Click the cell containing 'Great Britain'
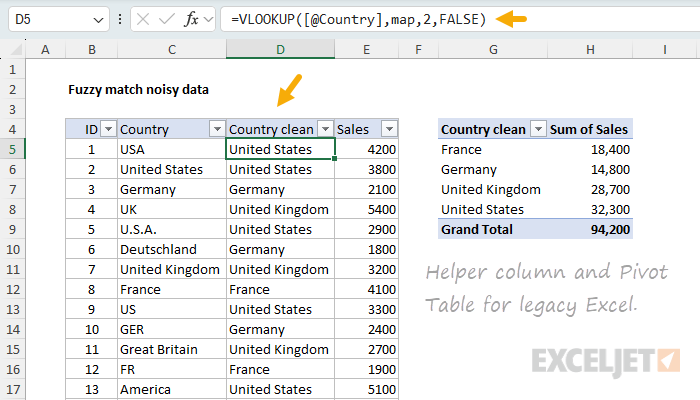The image size is (700, 400). [x=172, y=349]
